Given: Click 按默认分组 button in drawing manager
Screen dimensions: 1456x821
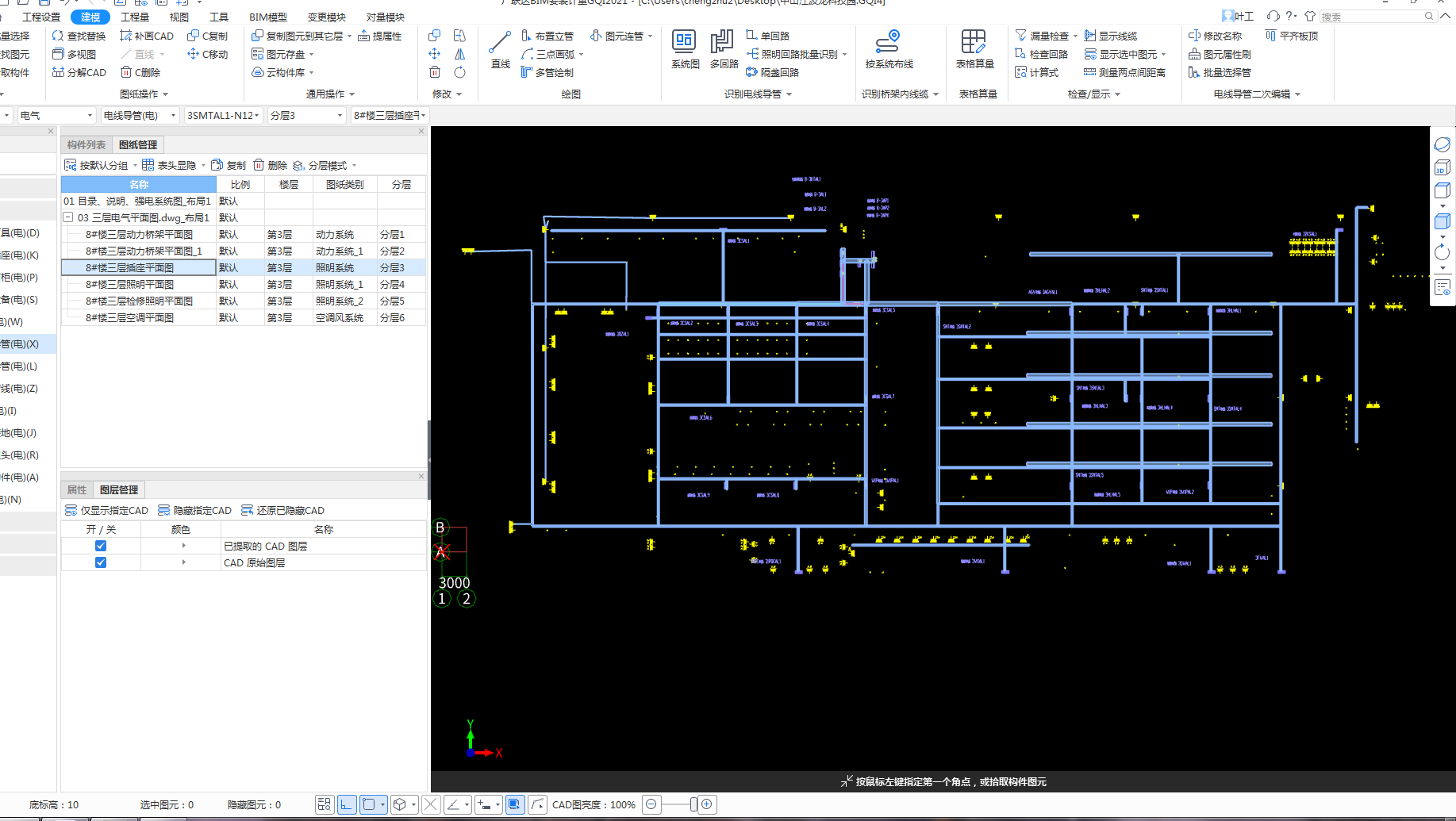Looking at the screenshot, I should point(96,165).
